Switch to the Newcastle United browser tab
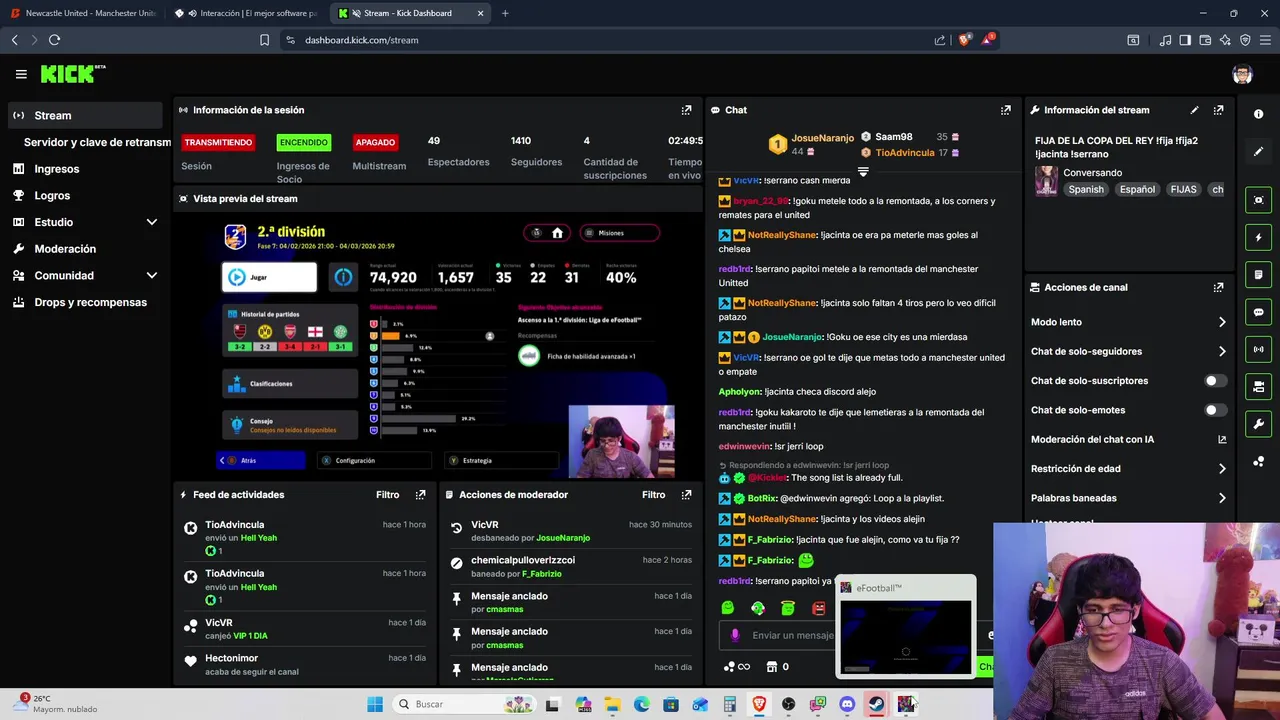 coord(83,13)
